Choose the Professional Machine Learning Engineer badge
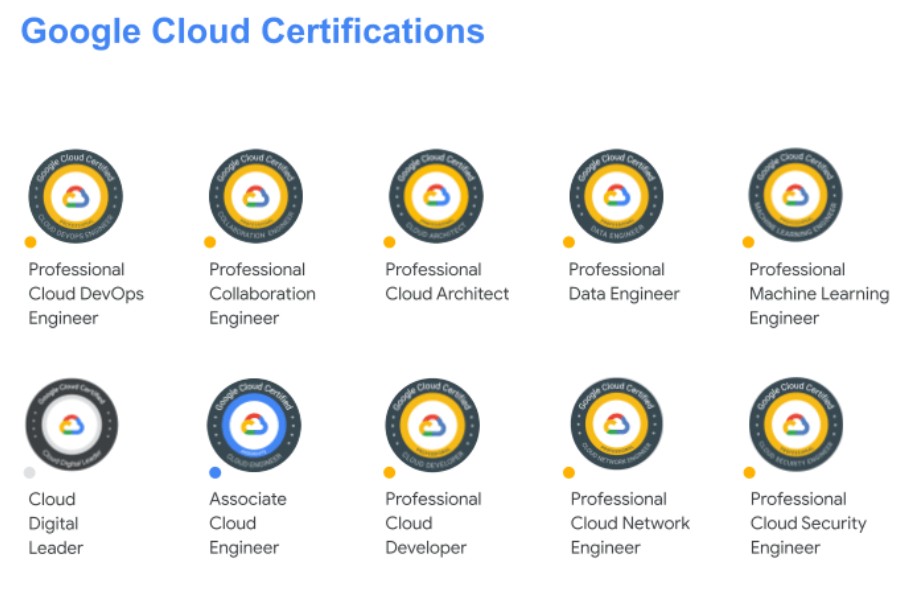Image resolution: width=900 pixels, height=600 pixels. point(796,195)
